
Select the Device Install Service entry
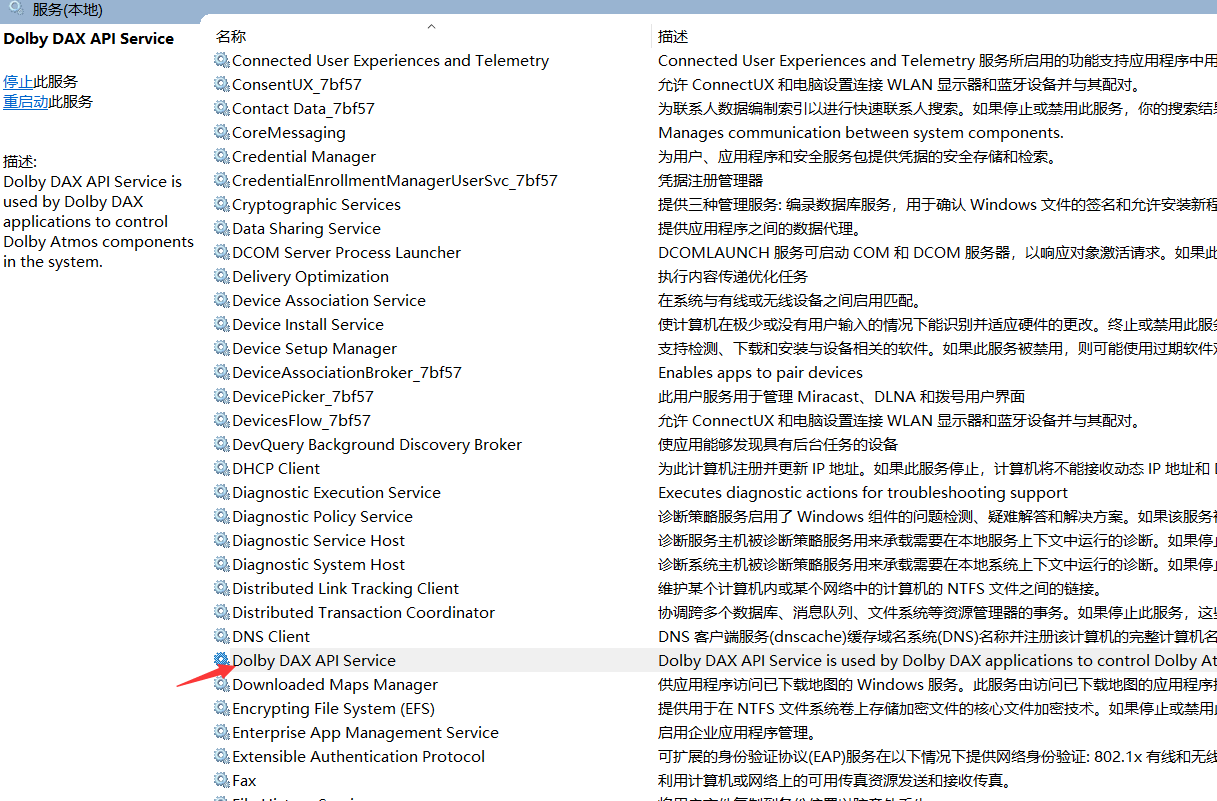(308, 325)
